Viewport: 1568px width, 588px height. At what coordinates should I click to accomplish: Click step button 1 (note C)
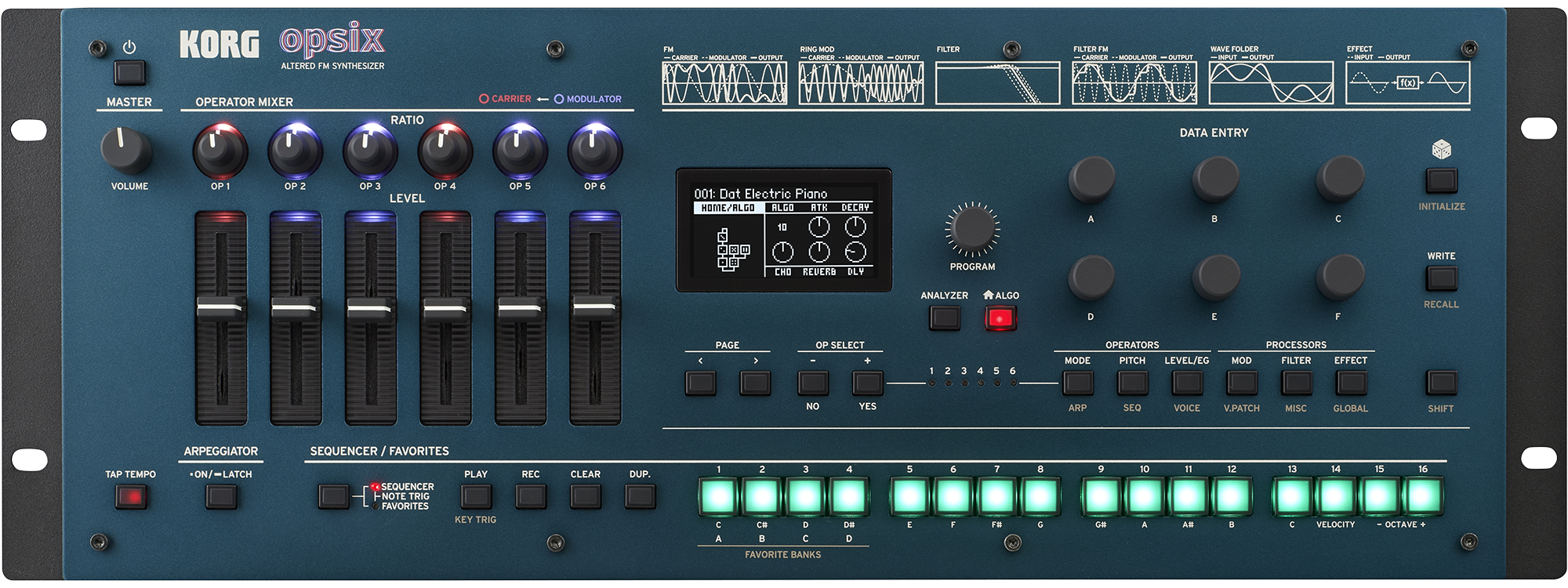click(x=718, y=496)
